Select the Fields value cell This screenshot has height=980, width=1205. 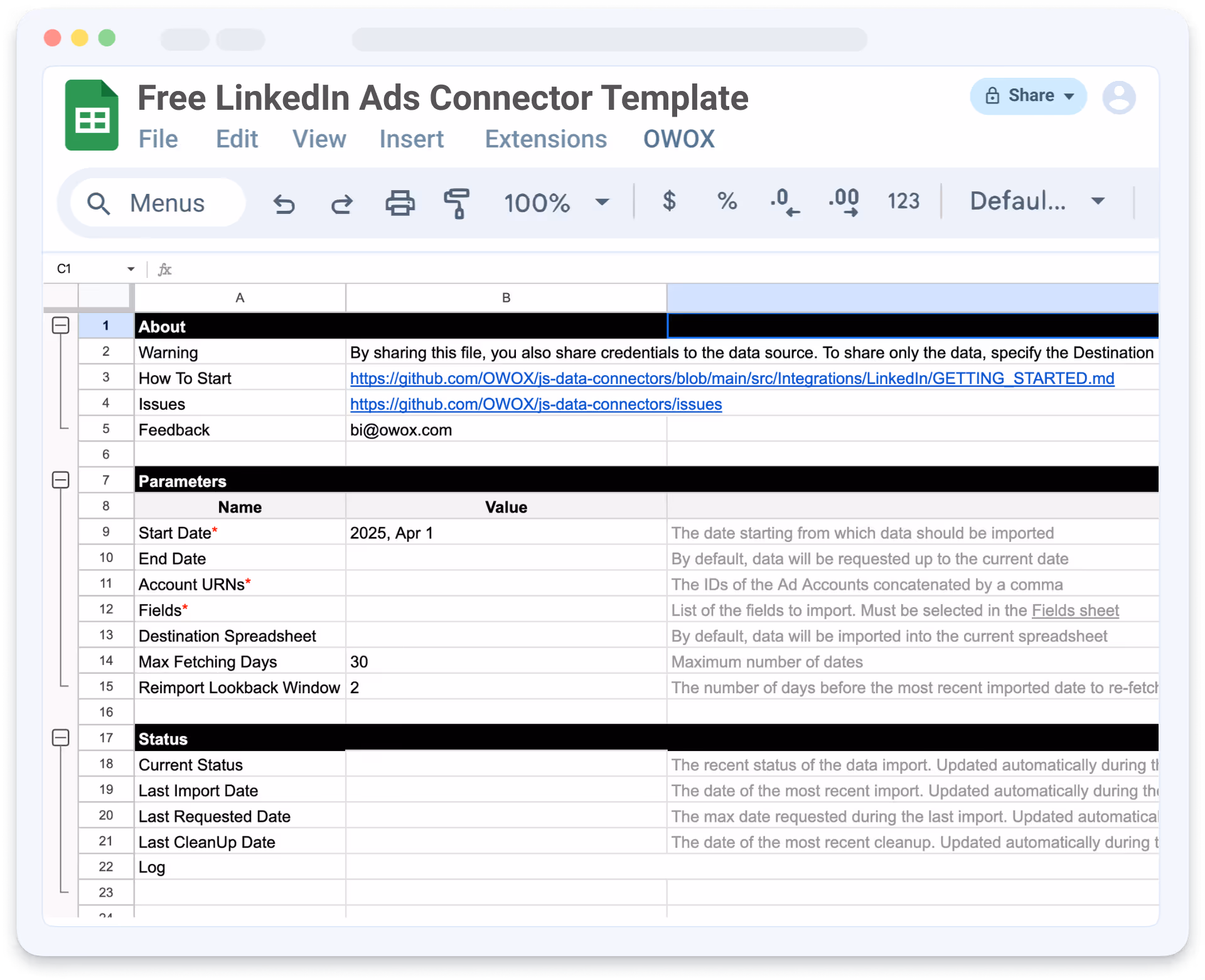[x=506, y=610]
